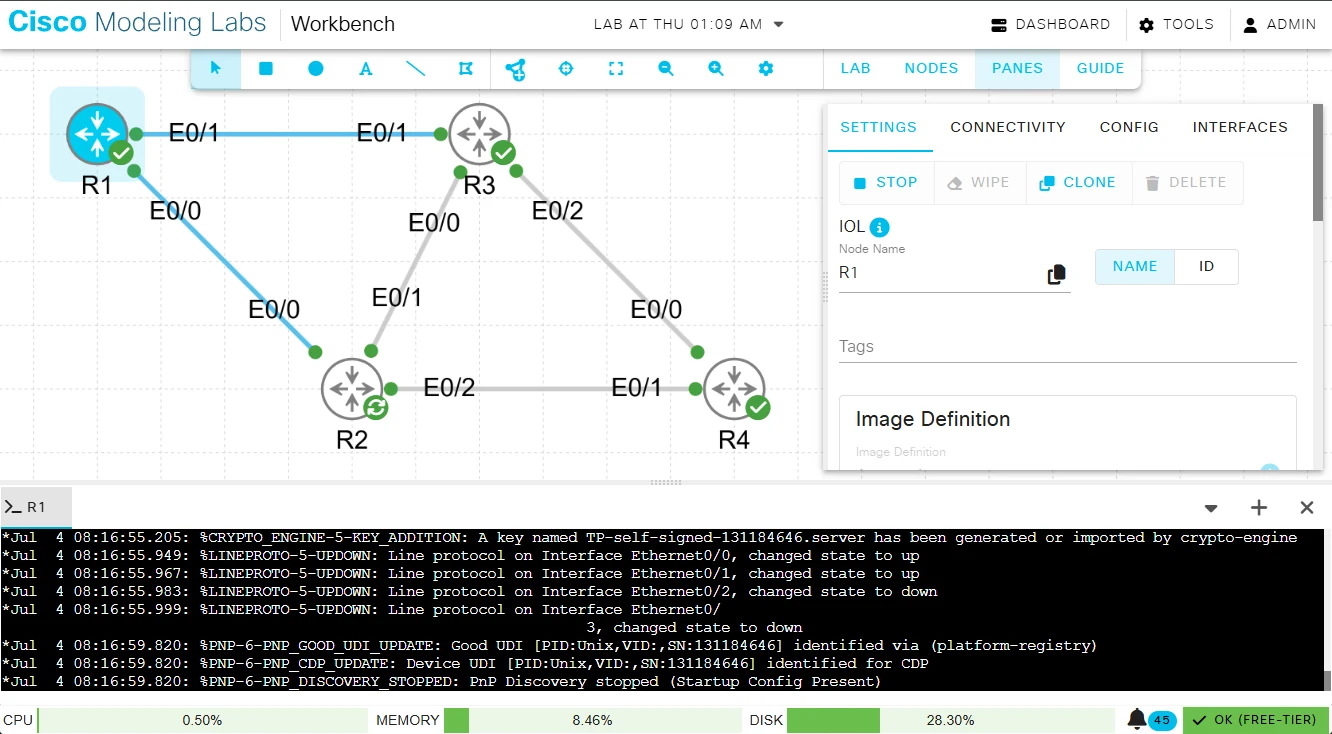
Task: Expand the console pane dropdown arrow
Action: (x=1211, y=508)
